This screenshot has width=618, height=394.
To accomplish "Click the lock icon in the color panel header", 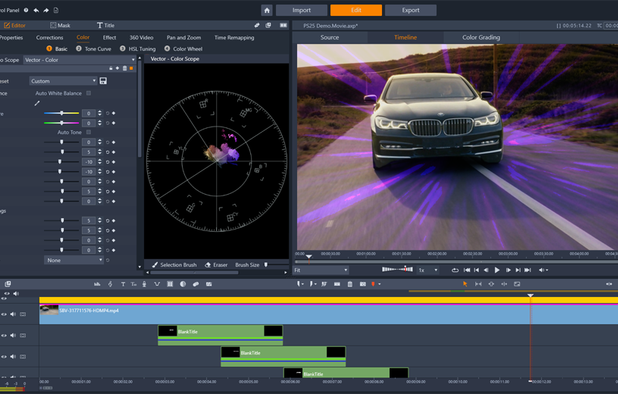I will (111, 68).
